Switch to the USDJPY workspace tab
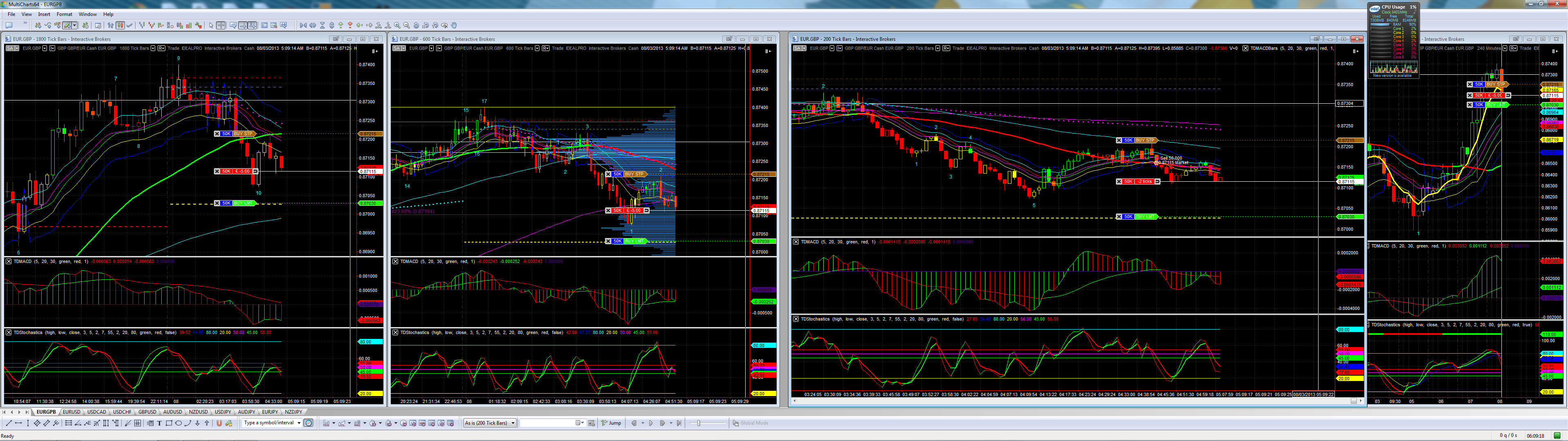The width and height of the screenshot is (1568, 441). [x=223, y=412]
